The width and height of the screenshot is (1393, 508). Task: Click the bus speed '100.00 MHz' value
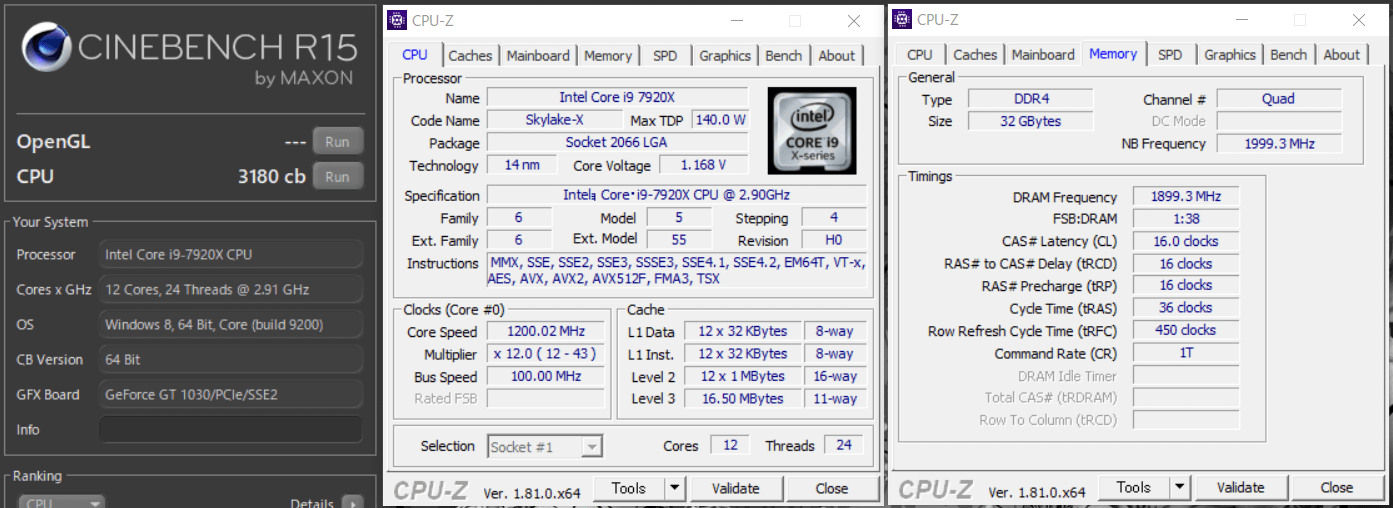(x=546, y=377)
